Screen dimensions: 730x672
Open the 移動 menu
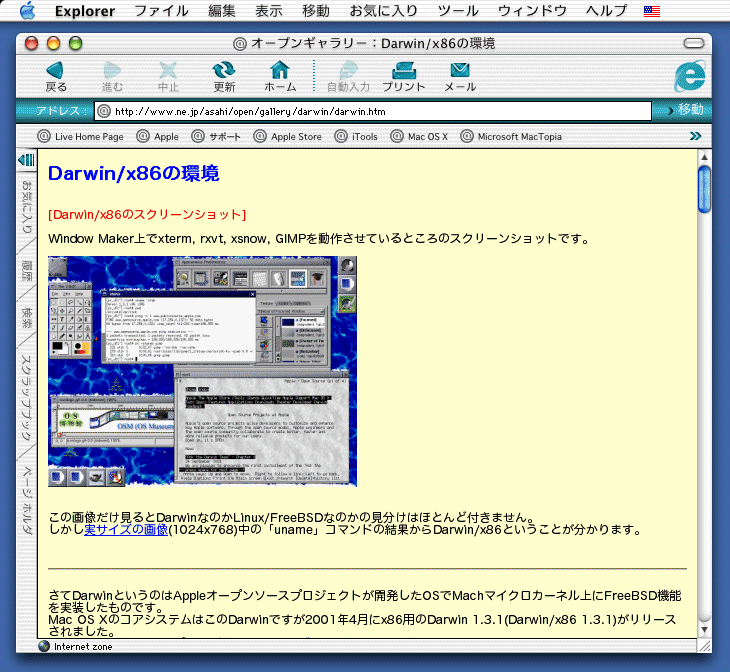point(316,11)
